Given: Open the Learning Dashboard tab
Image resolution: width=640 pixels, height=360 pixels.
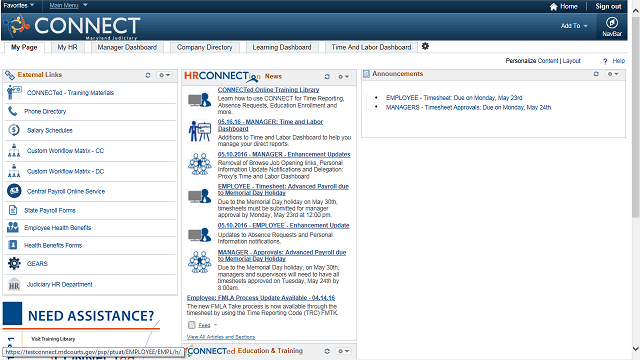Looking at the screenshot, I should point(282,47).
